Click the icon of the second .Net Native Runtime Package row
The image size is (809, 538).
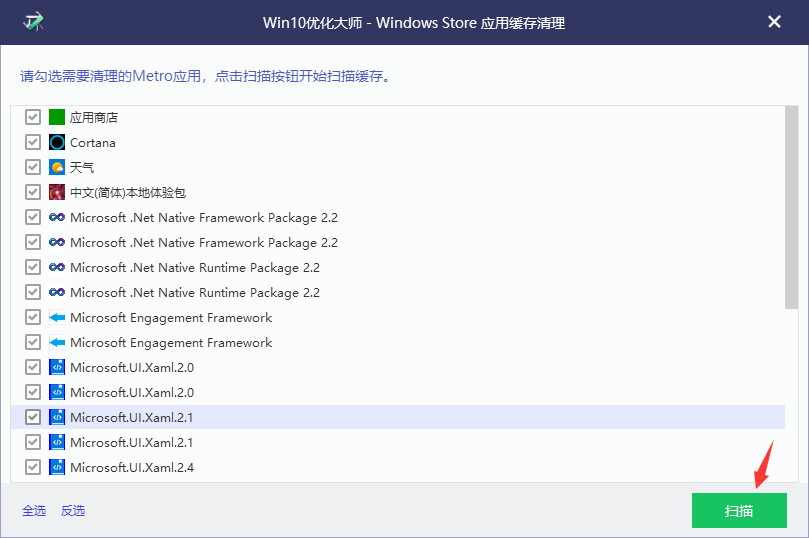(57, 292)
